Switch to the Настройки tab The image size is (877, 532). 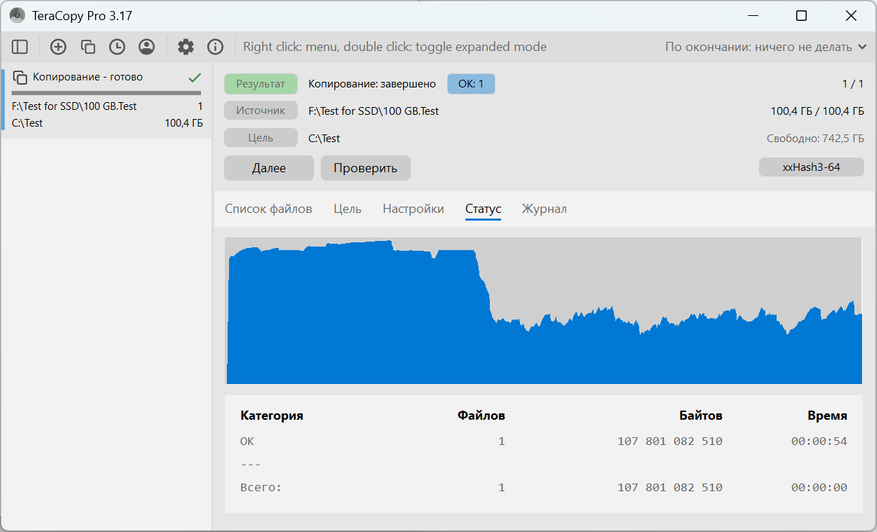pyautogui.click(x=413, y=209)
